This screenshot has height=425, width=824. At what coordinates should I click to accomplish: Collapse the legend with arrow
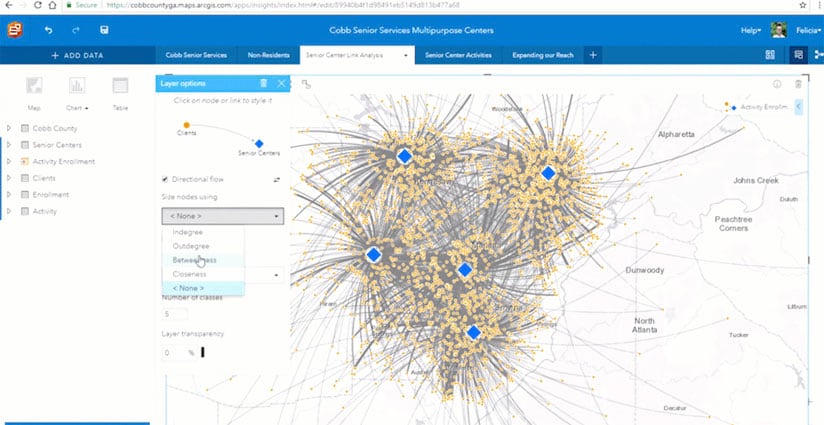point(798,107)
